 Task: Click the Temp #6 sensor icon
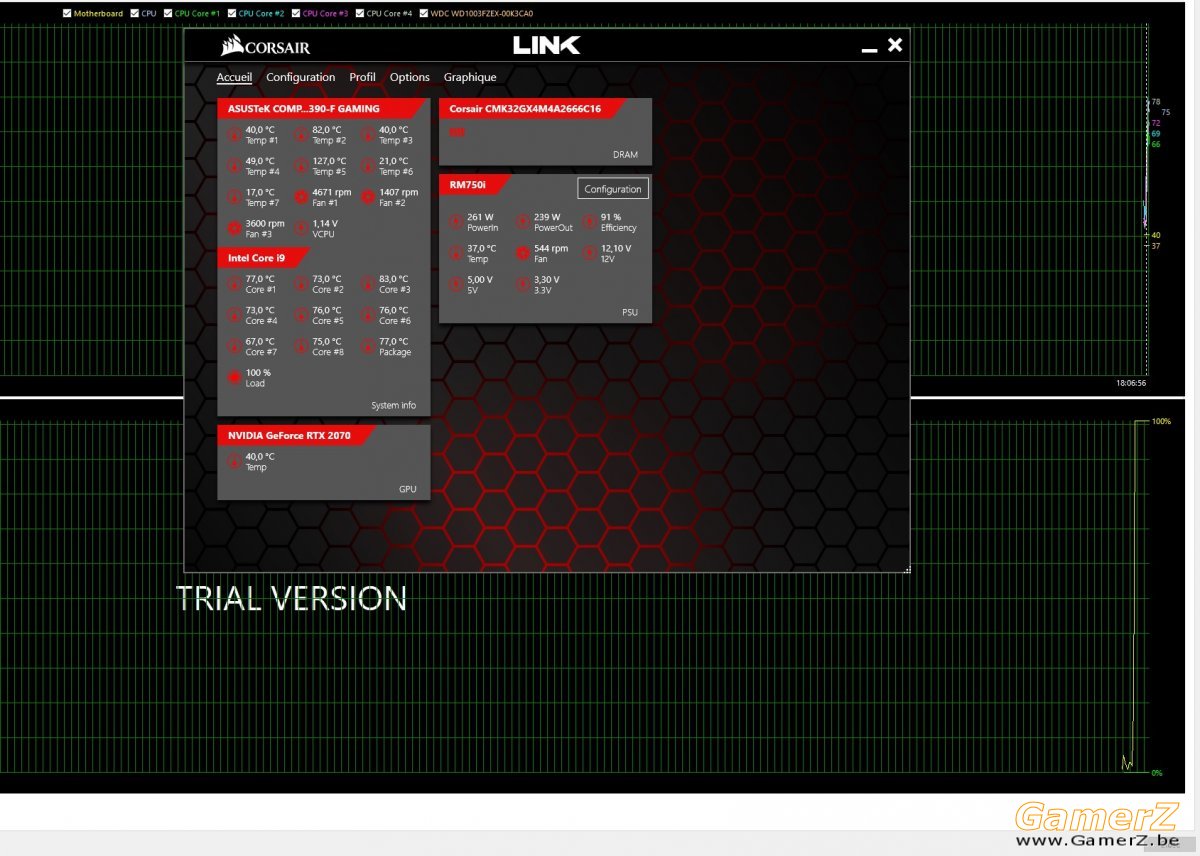pyautogui.click(x=368, y=166)
